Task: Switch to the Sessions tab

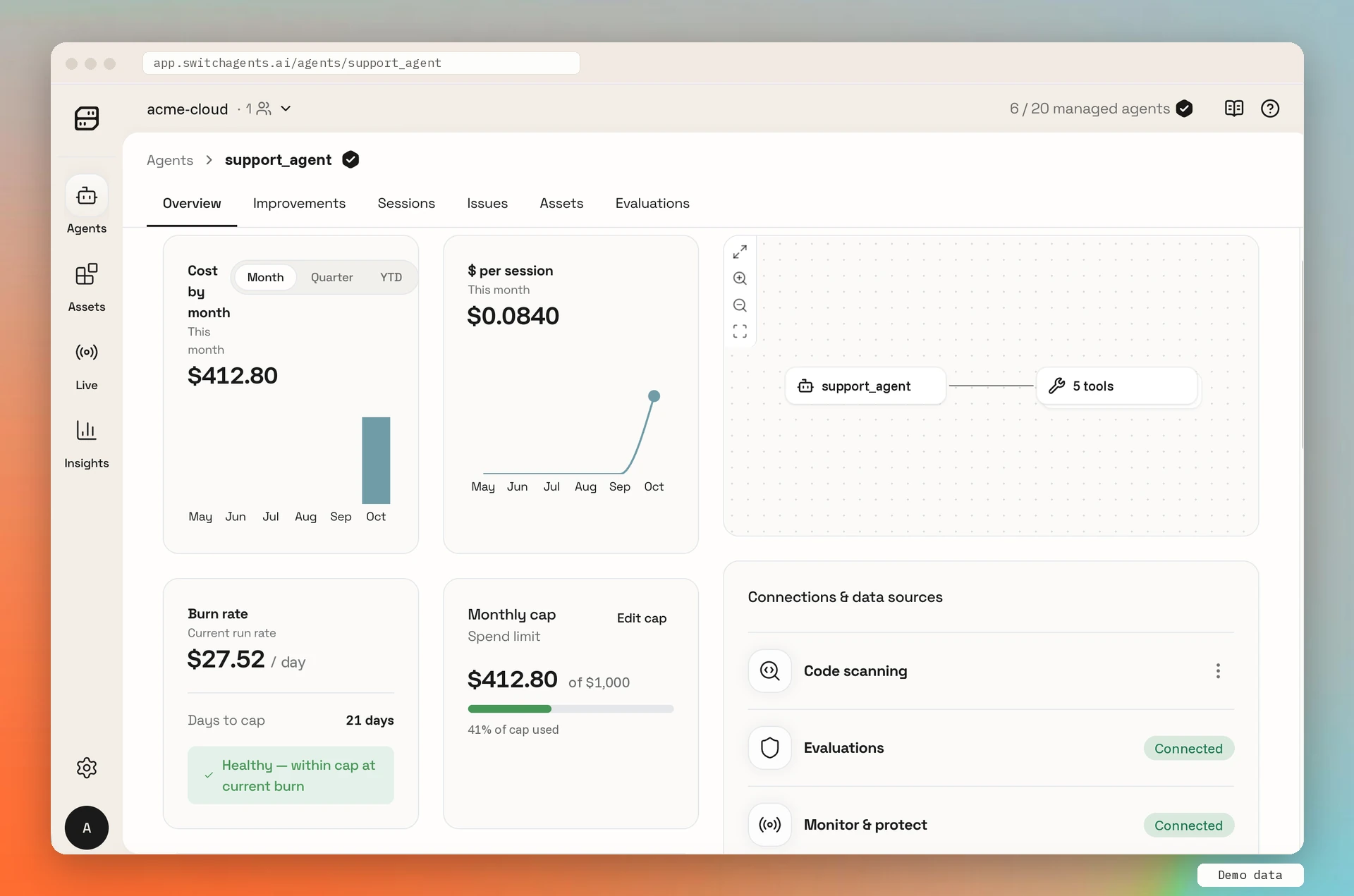Action: [406, 204]
